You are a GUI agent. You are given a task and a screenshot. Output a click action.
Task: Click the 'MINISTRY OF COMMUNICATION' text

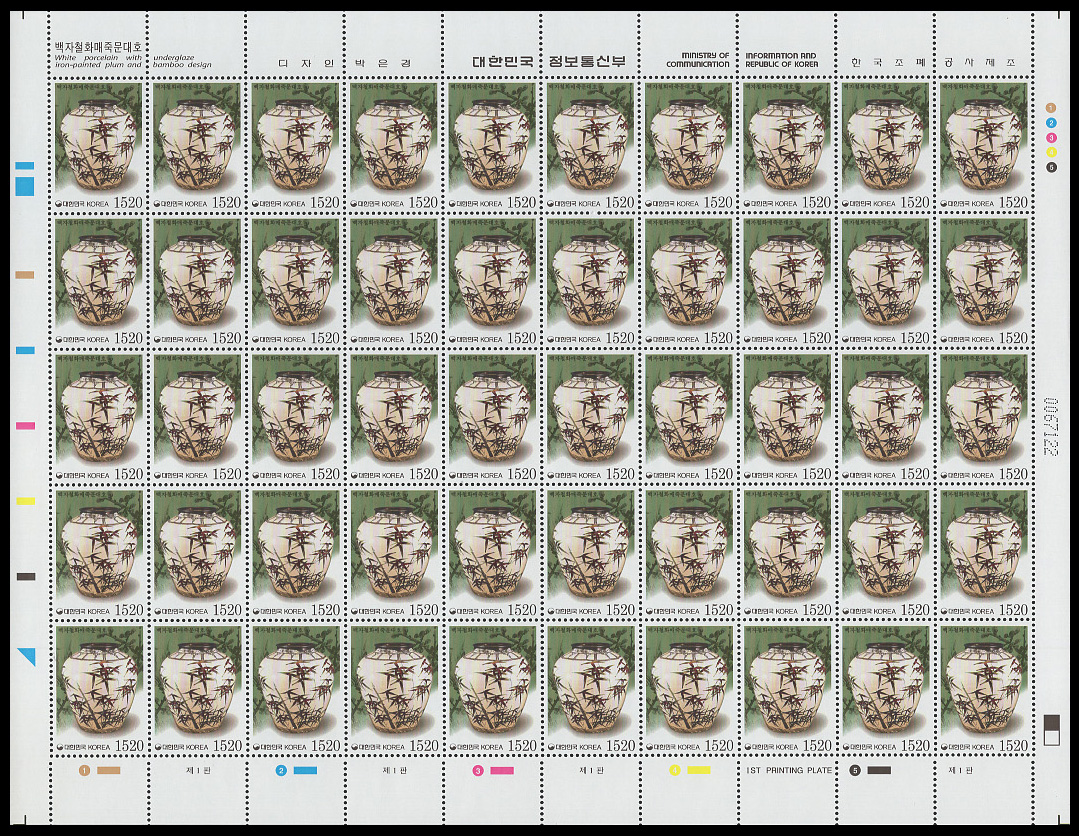[x=698, y=60]
